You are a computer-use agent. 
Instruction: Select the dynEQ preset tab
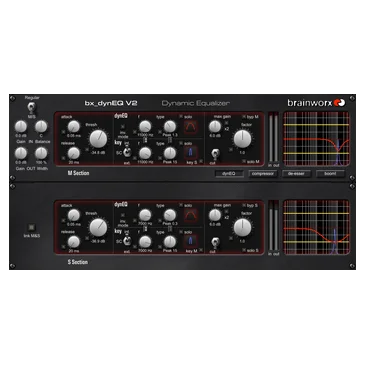[x=229, y=174]
